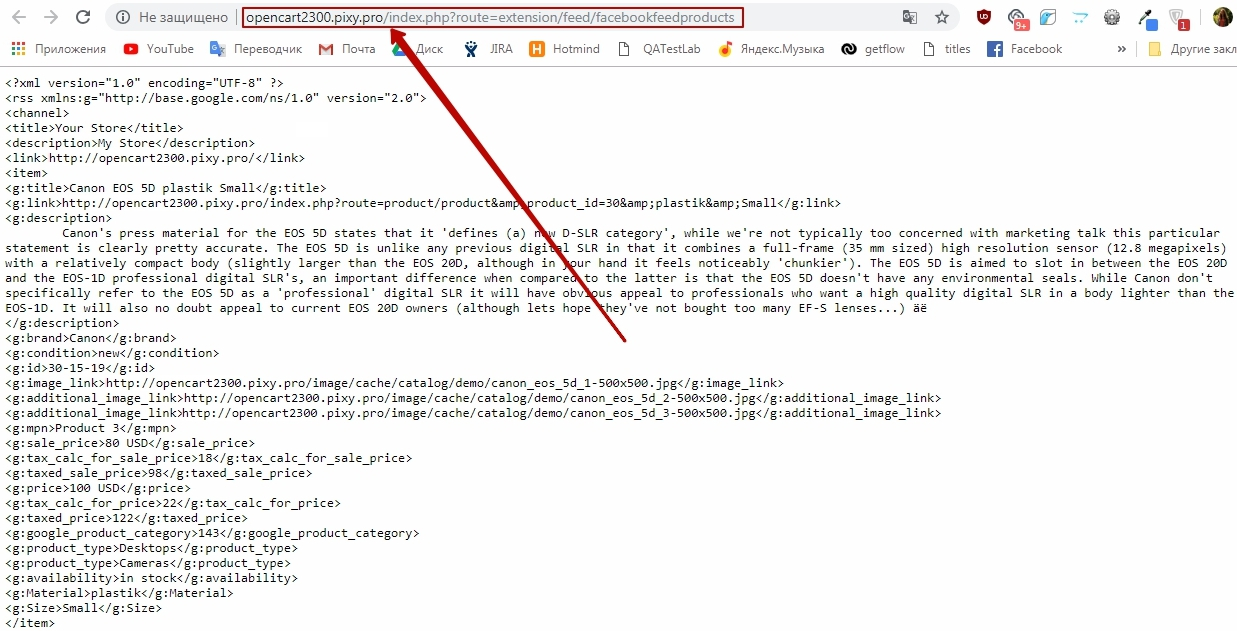This screenshot has width=1237, height=631.
Task: Click the g:condition new line
Action: pyautogui.click(x=112, y=354)
